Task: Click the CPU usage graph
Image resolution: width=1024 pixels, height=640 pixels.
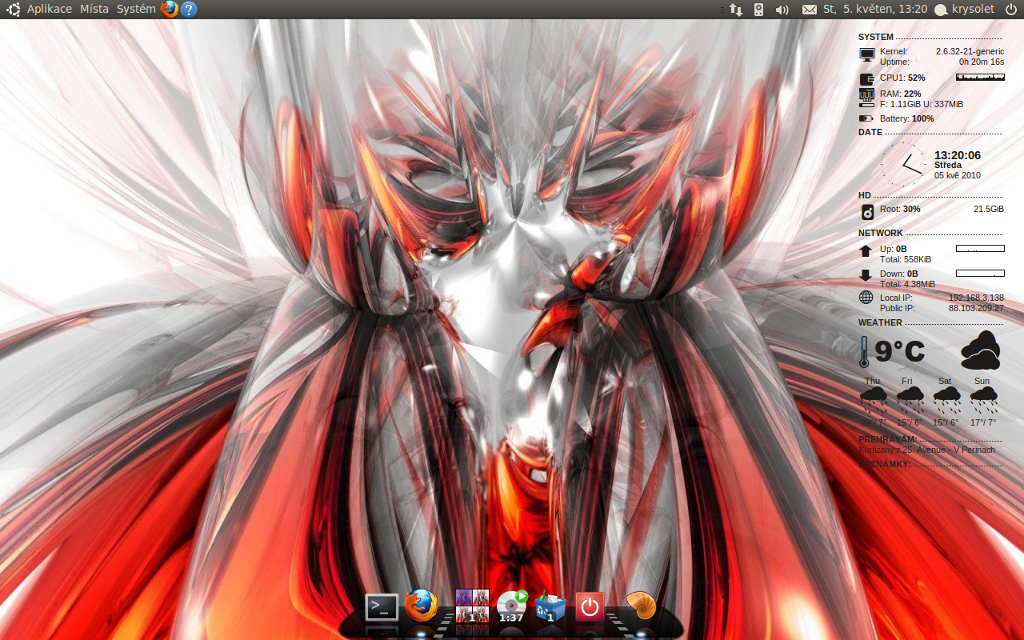Action: (980, 77)
